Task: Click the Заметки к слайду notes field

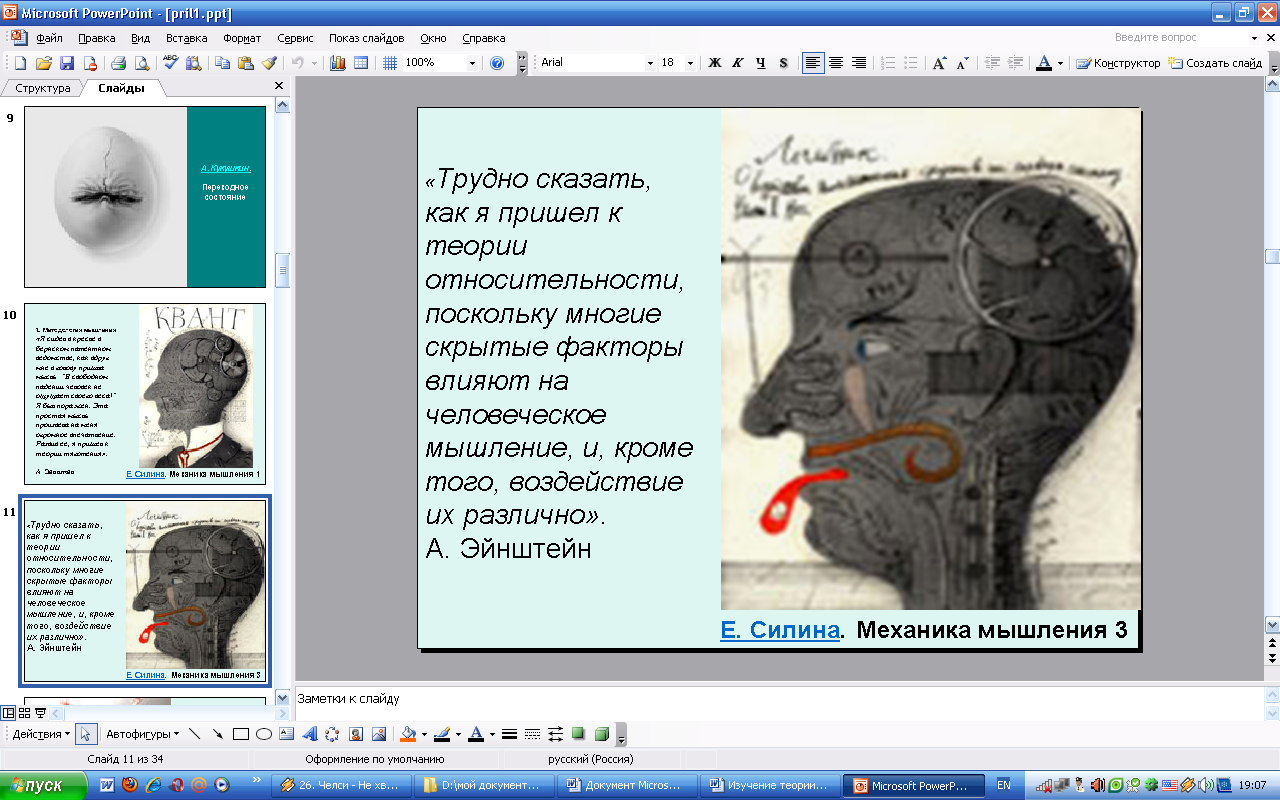Action: [780, 704]
